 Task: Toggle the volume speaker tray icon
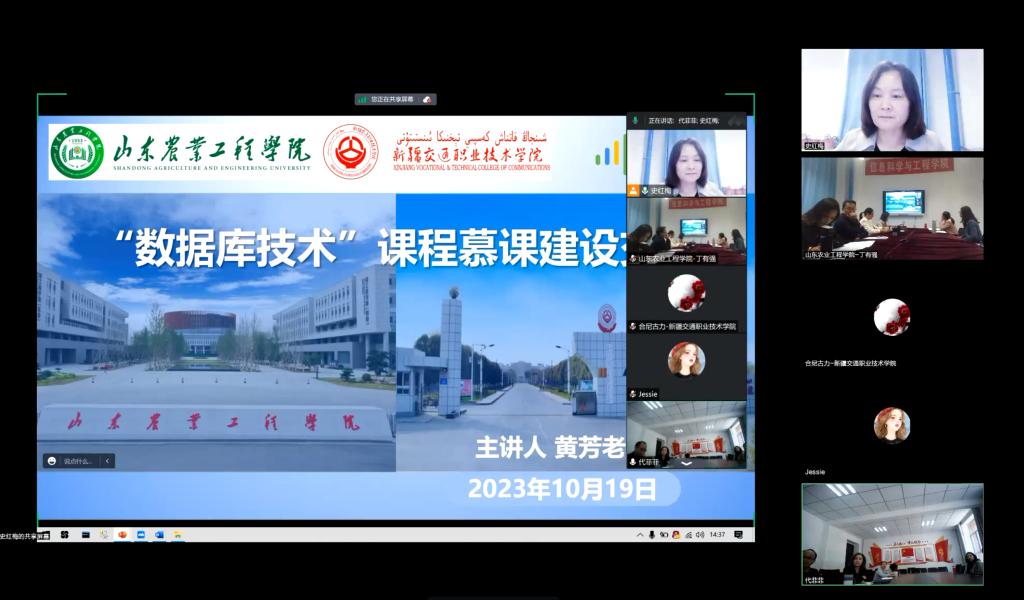pos(700,535)
